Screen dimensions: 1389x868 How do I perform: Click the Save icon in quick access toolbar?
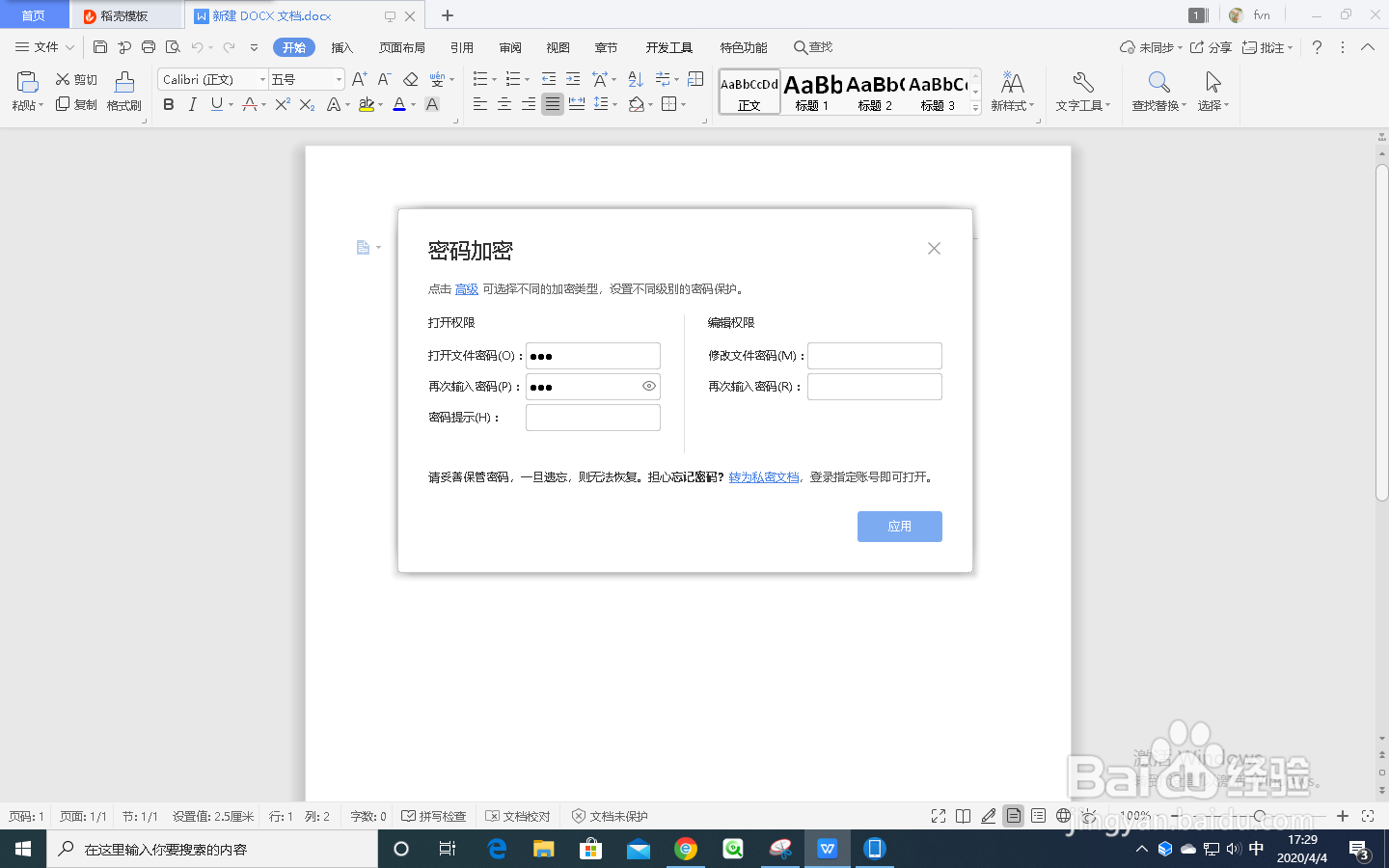coord(100,46)
